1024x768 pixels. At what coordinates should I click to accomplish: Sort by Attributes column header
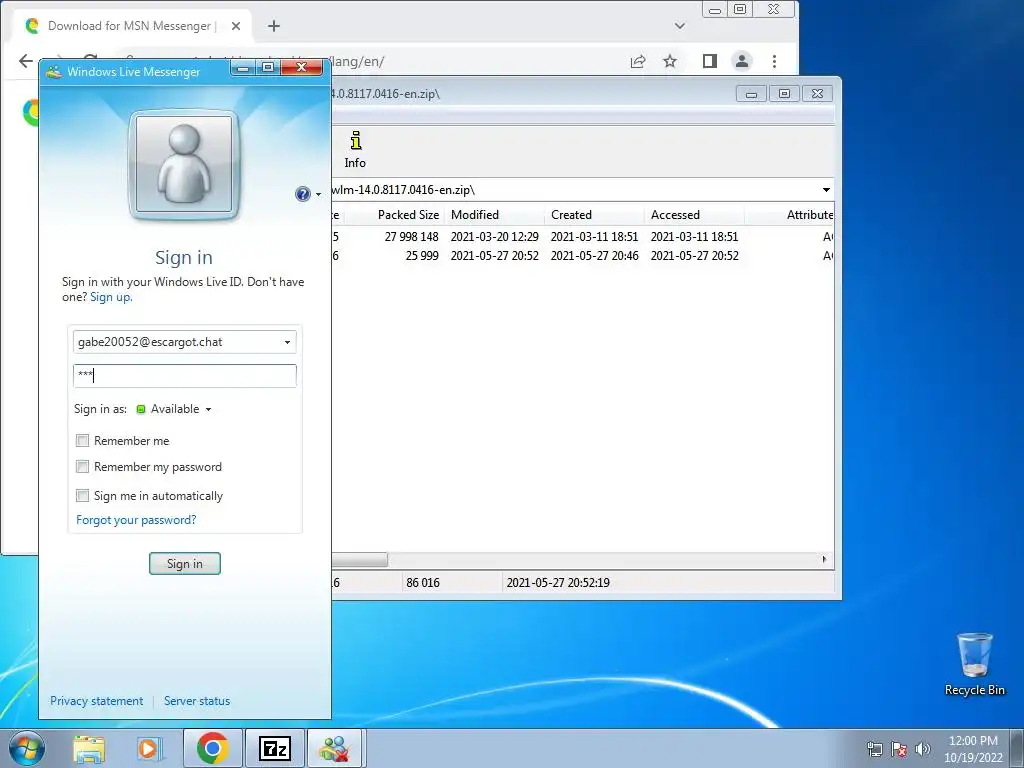[x=790, y=215]
